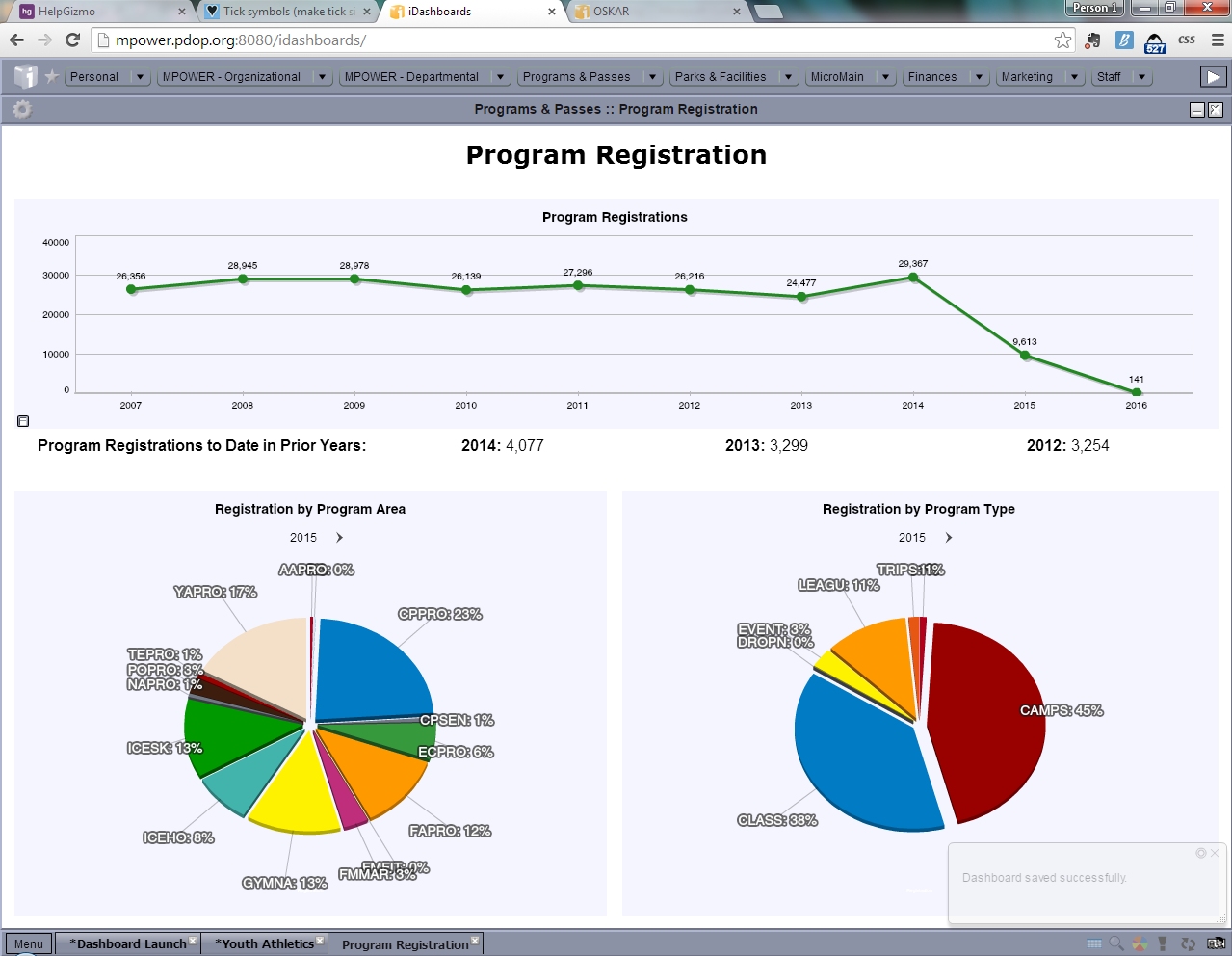Viewport: 1232px width, 956px height.
Task: Expand the Staff dropdown arrow
Action: pos(1142,77)
